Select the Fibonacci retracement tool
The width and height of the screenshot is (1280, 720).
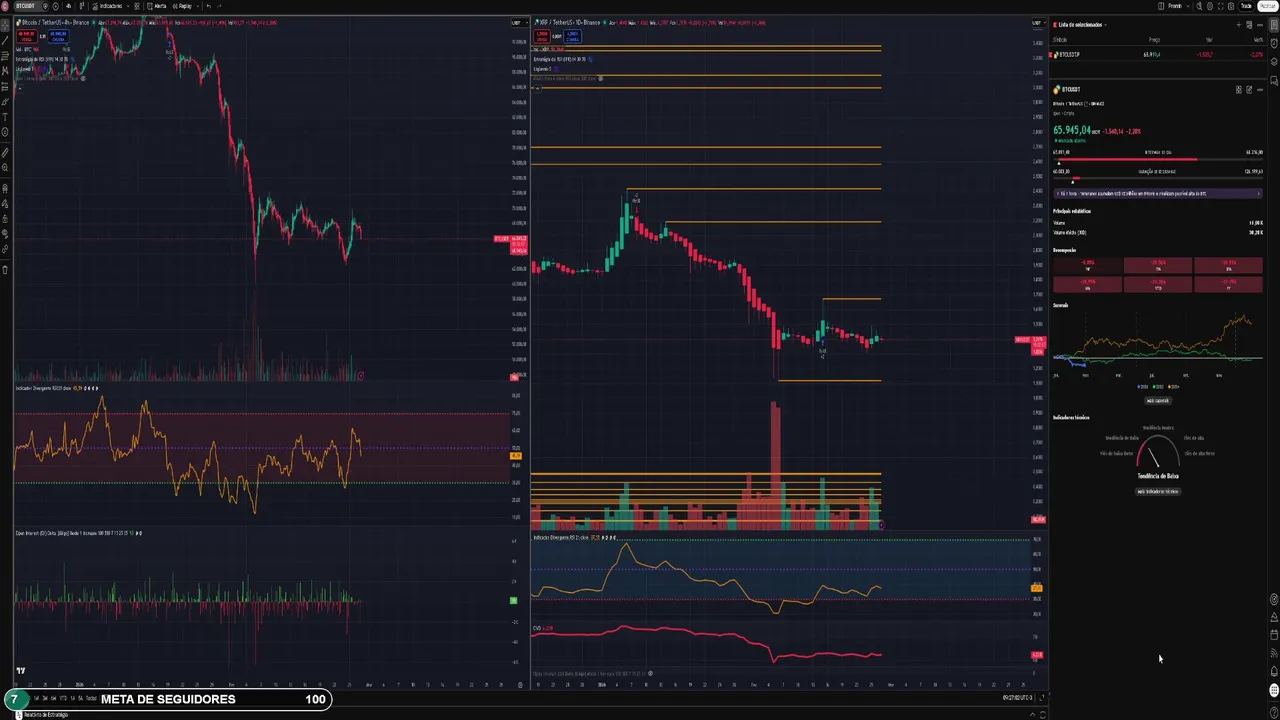(5, 55)
